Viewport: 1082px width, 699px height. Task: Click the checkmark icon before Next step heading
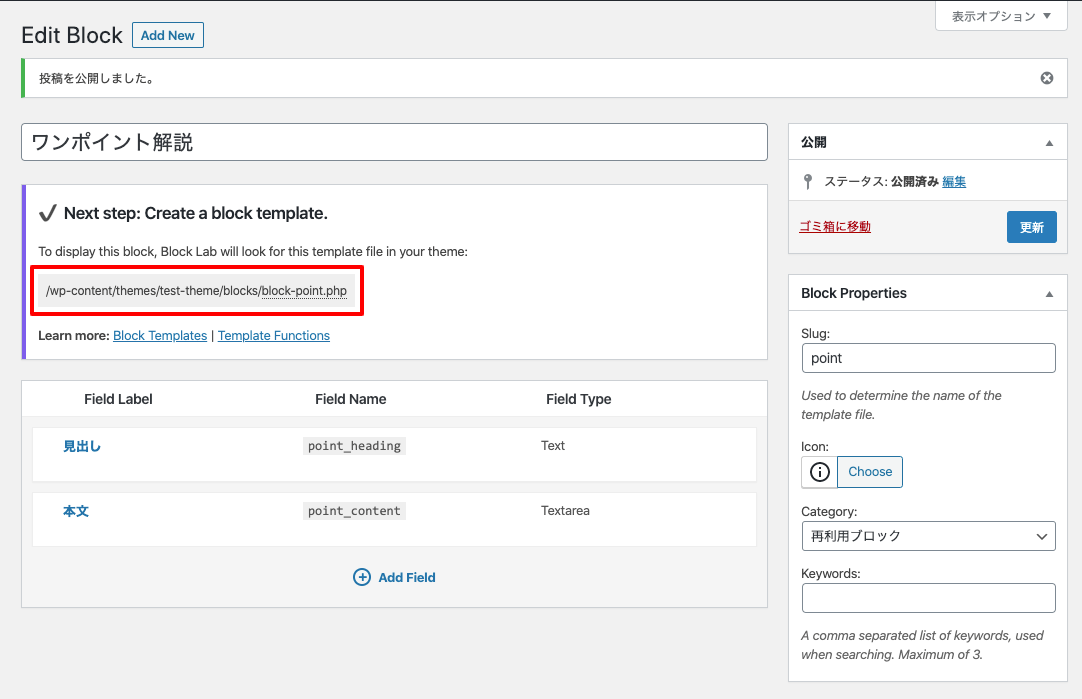[x=50, y=212]
